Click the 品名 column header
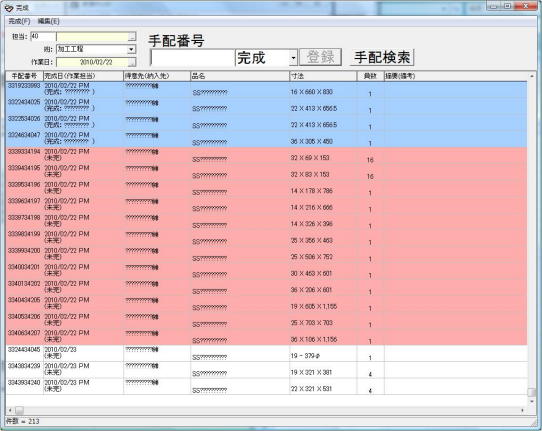The width and height of the screenshot is (542, 431). pyautogui.click(x=240, y=76)
